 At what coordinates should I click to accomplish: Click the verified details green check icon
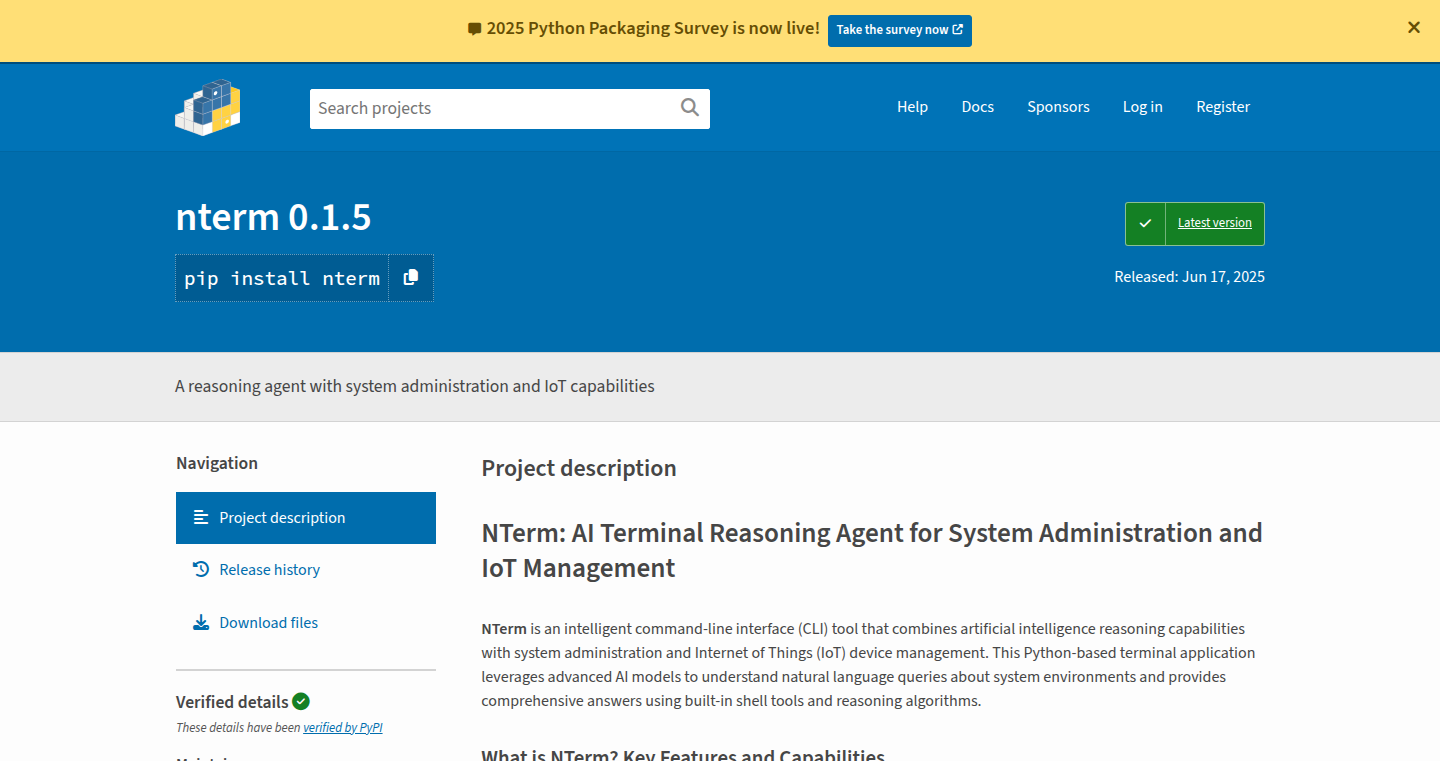click(x=301, y=701)
